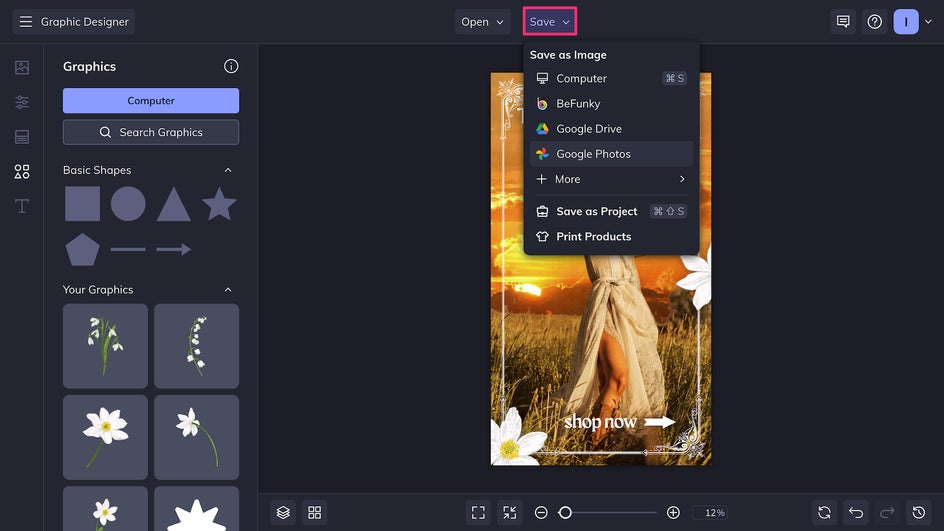This screenshot has width=944, height=531.
Task: Redo the last action
Action: pyautogui.click(x=887, y=512)
